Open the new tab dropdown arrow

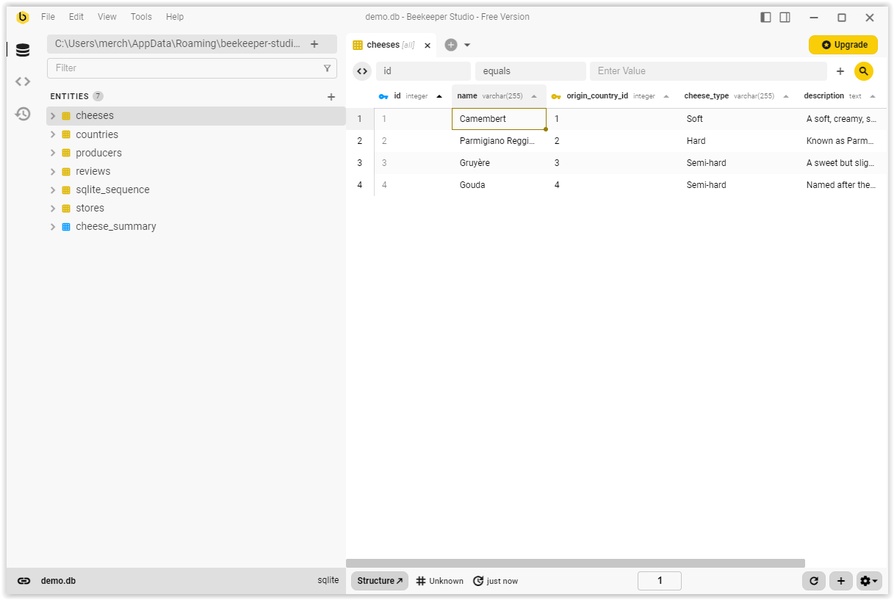(467, 45)
